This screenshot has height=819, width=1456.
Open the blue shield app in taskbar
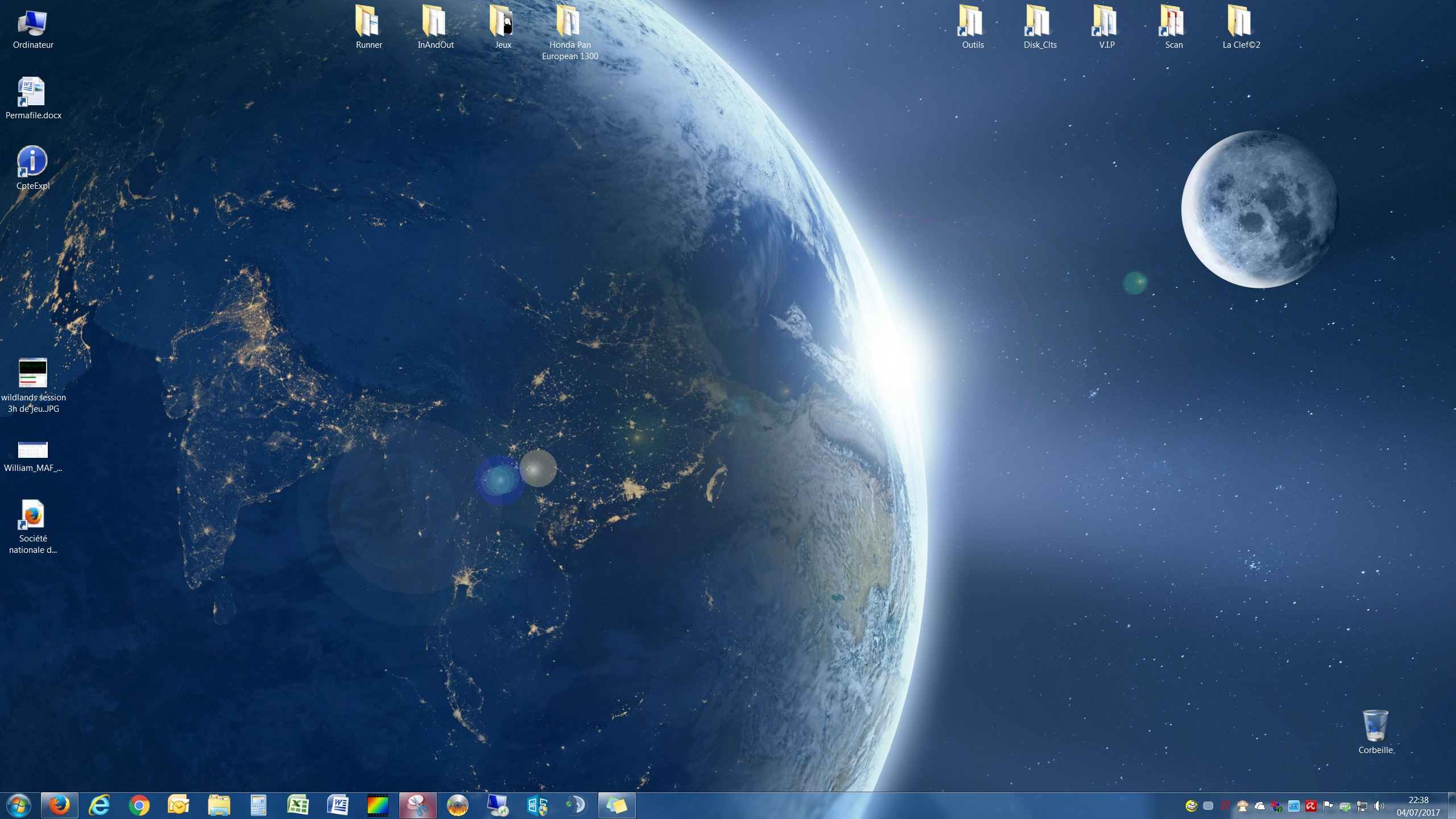[x=537, y=805]
